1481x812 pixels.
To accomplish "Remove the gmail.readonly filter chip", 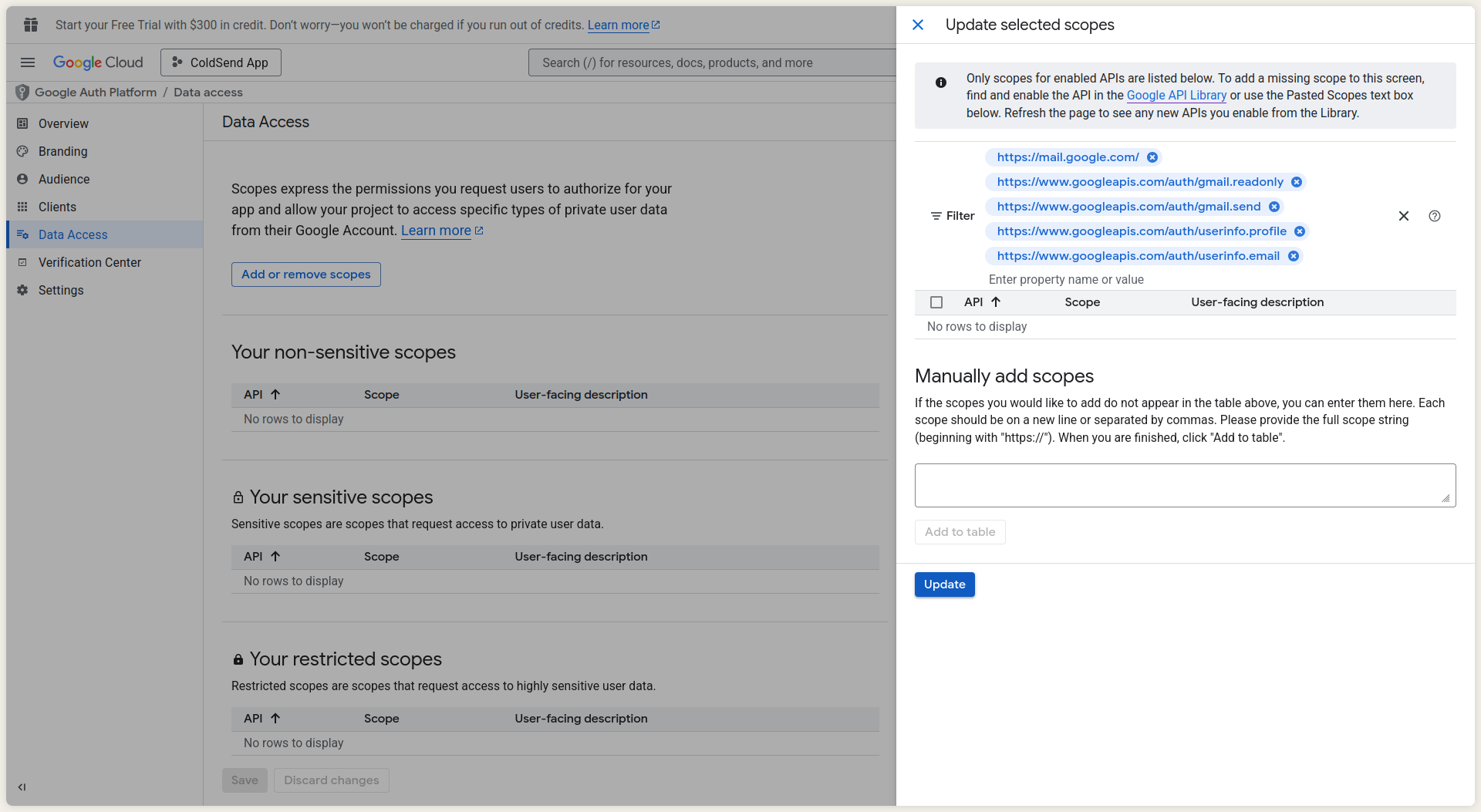I will click(x=1297, y=182).
